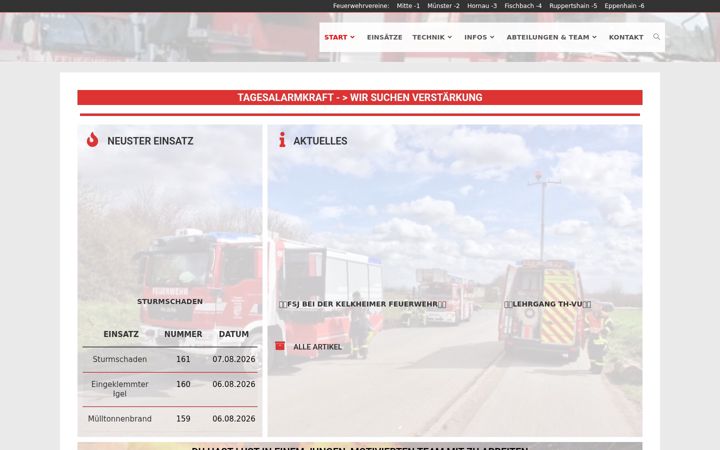Expand the ABTEILUNGEN & TEAM dropdown arrow
Screen dimensions: 720x450
pos(594,37)
